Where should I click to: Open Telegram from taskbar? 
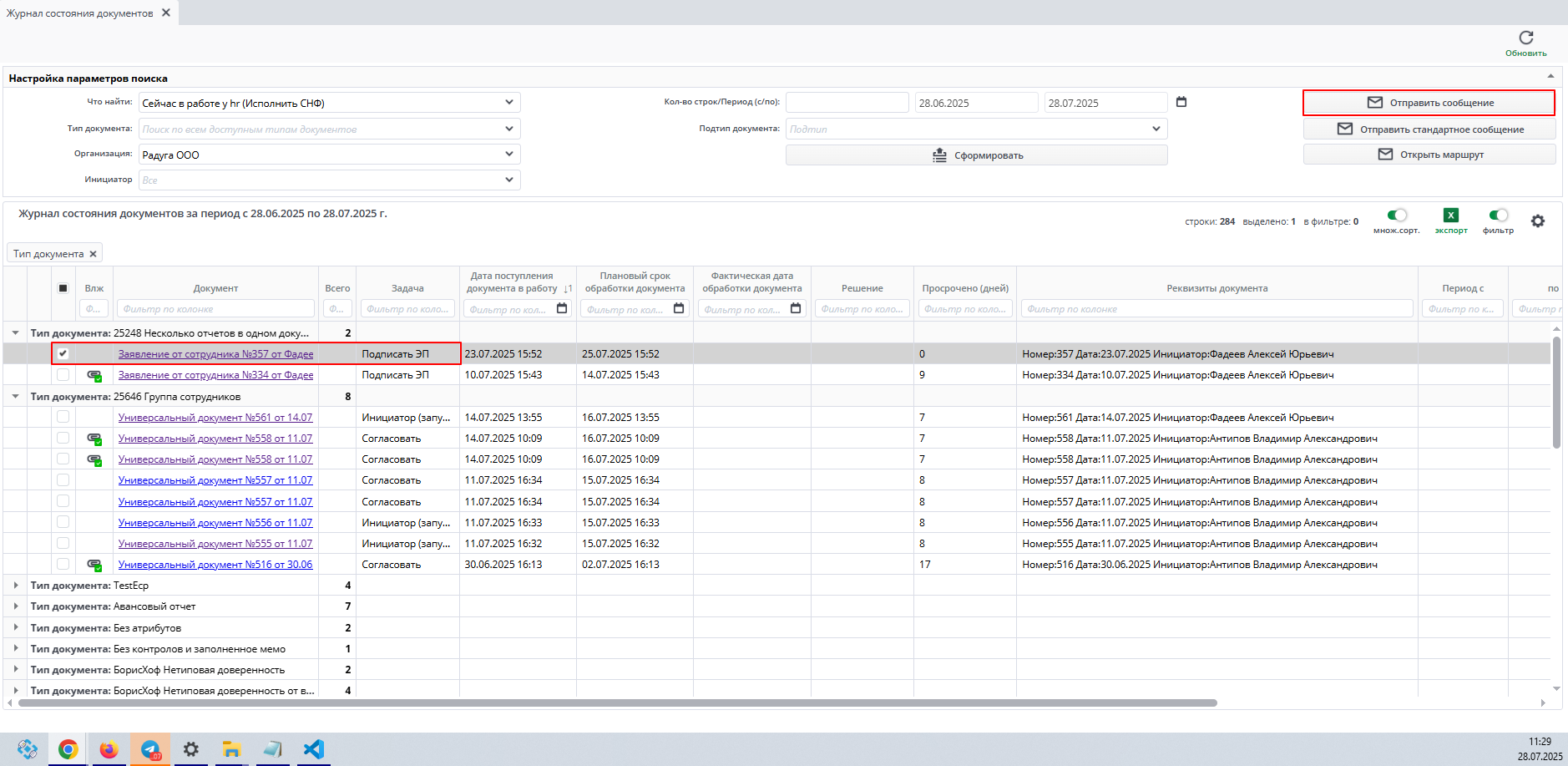click(x=150, y=749)
